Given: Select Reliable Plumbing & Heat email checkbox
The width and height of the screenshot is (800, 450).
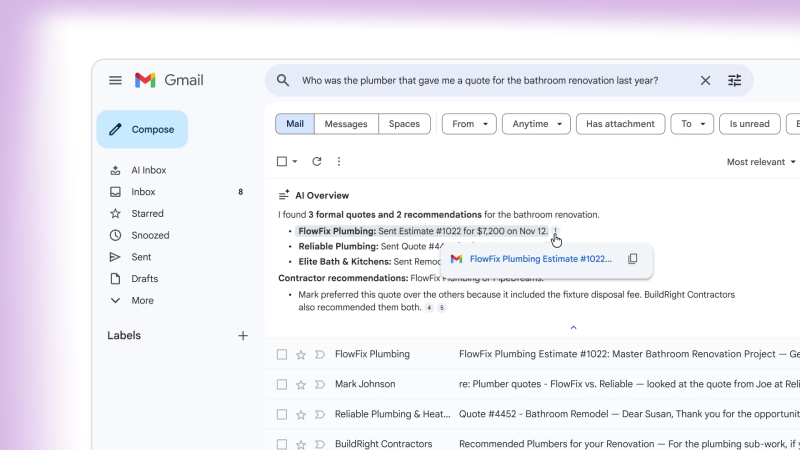Looking at the screenshot, I should (282, 414).
